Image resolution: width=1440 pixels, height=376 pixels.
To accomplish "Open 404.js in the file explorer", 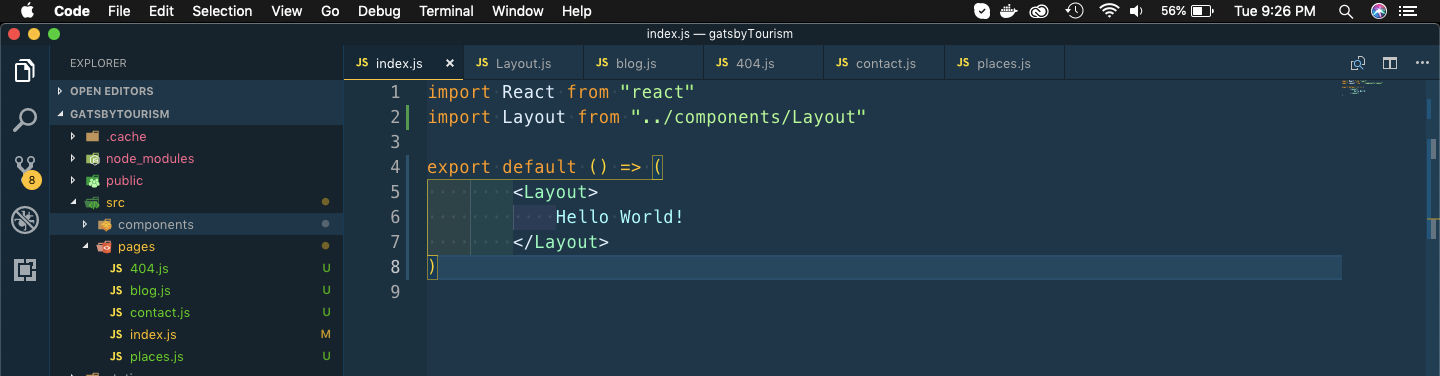I will point(196,268).
